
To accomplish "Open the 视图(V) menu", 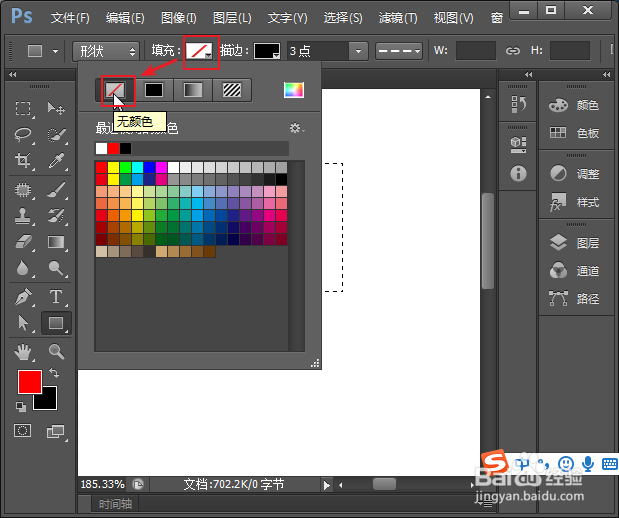I will pos(454,18).
